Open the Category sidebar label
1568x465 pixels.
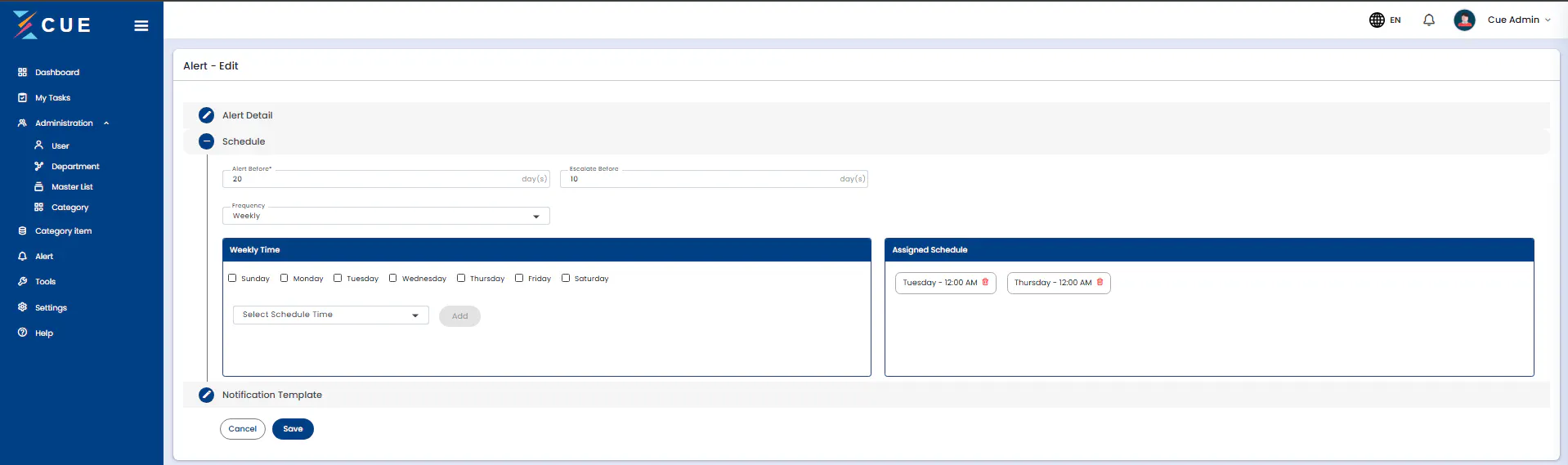click(x=69, y=208)
